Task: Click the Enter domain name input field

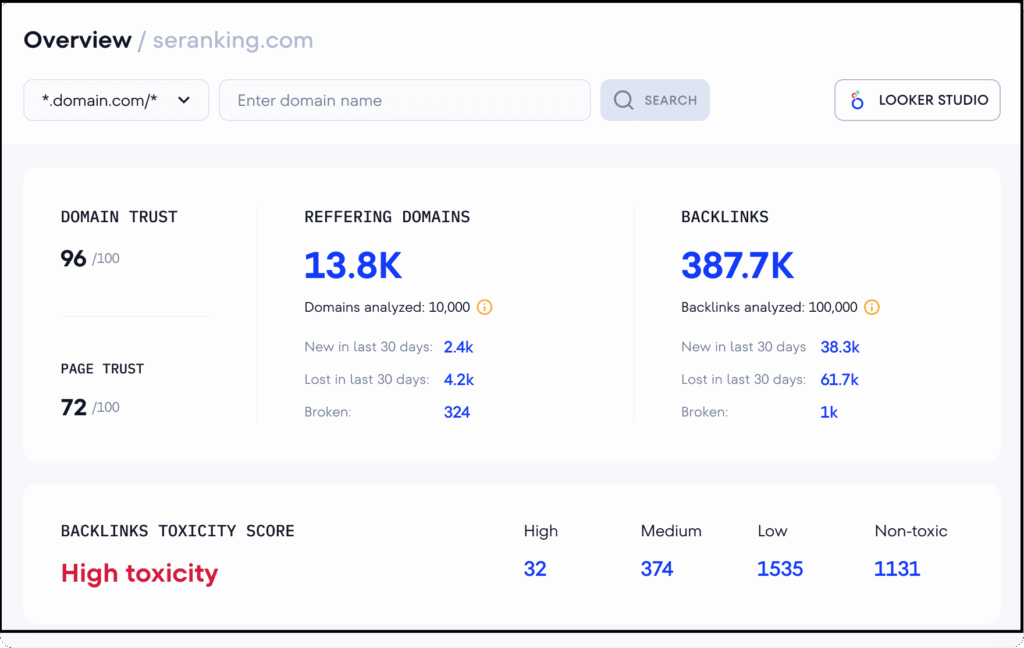Action: (404, 100)
